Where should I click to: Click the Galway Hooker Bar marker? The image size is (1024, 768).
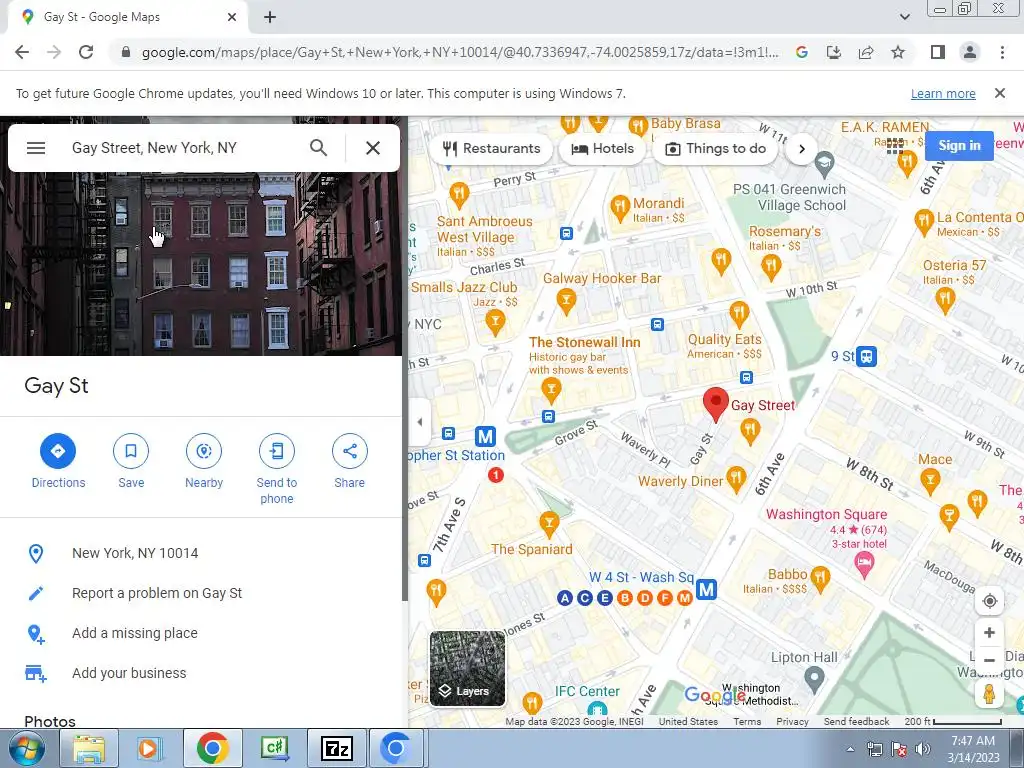(x=566, y=302)
